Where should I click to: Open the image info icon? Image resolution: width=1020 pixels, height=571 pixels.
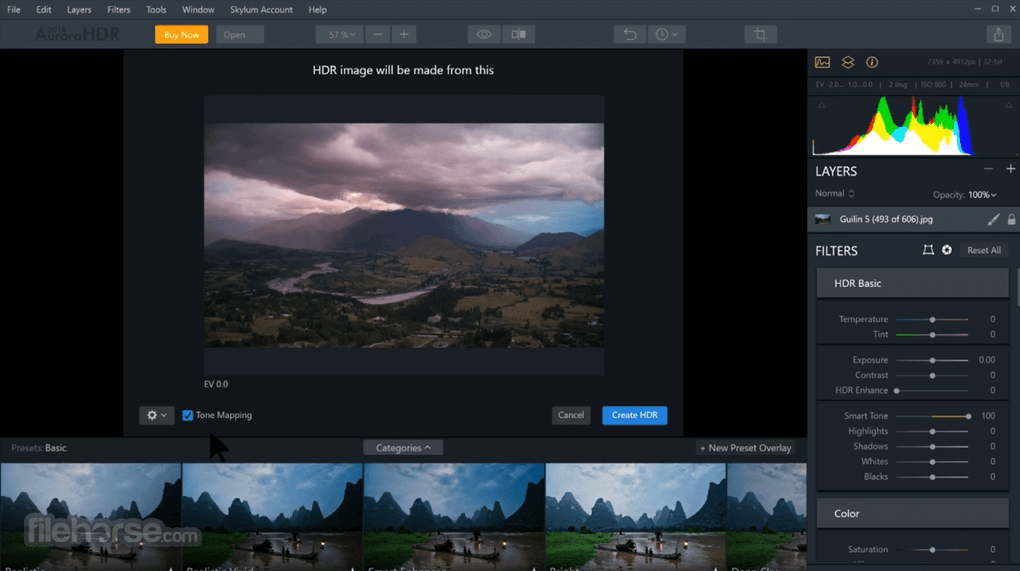pyautogui.click(x=872, y=62)
